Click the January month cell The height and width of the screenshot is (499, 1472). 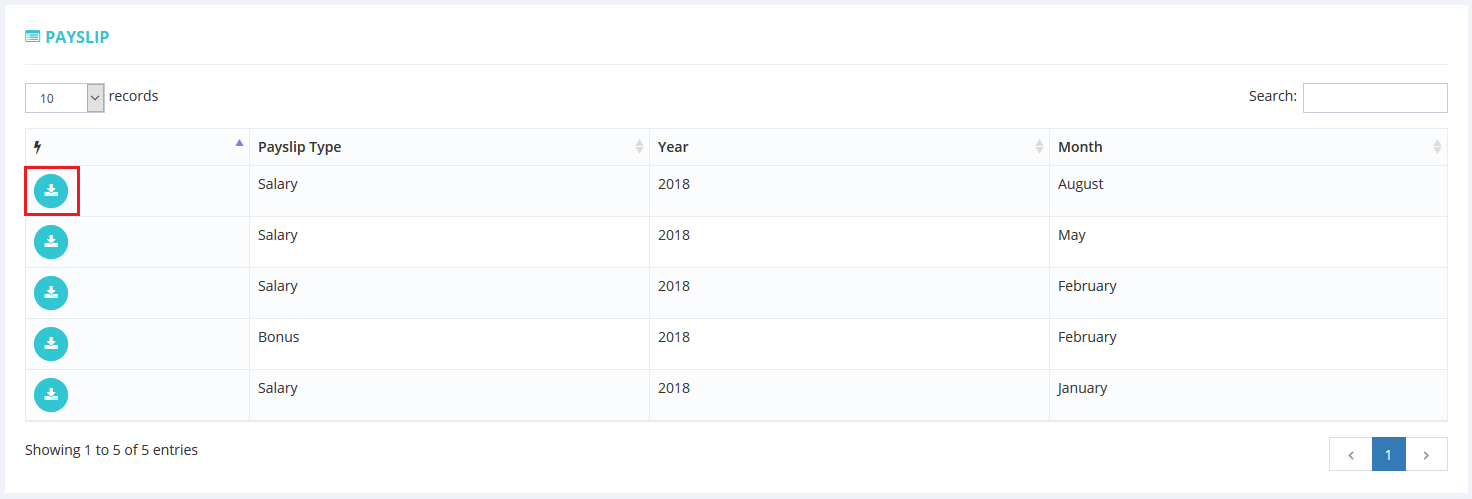[1082, 388]
